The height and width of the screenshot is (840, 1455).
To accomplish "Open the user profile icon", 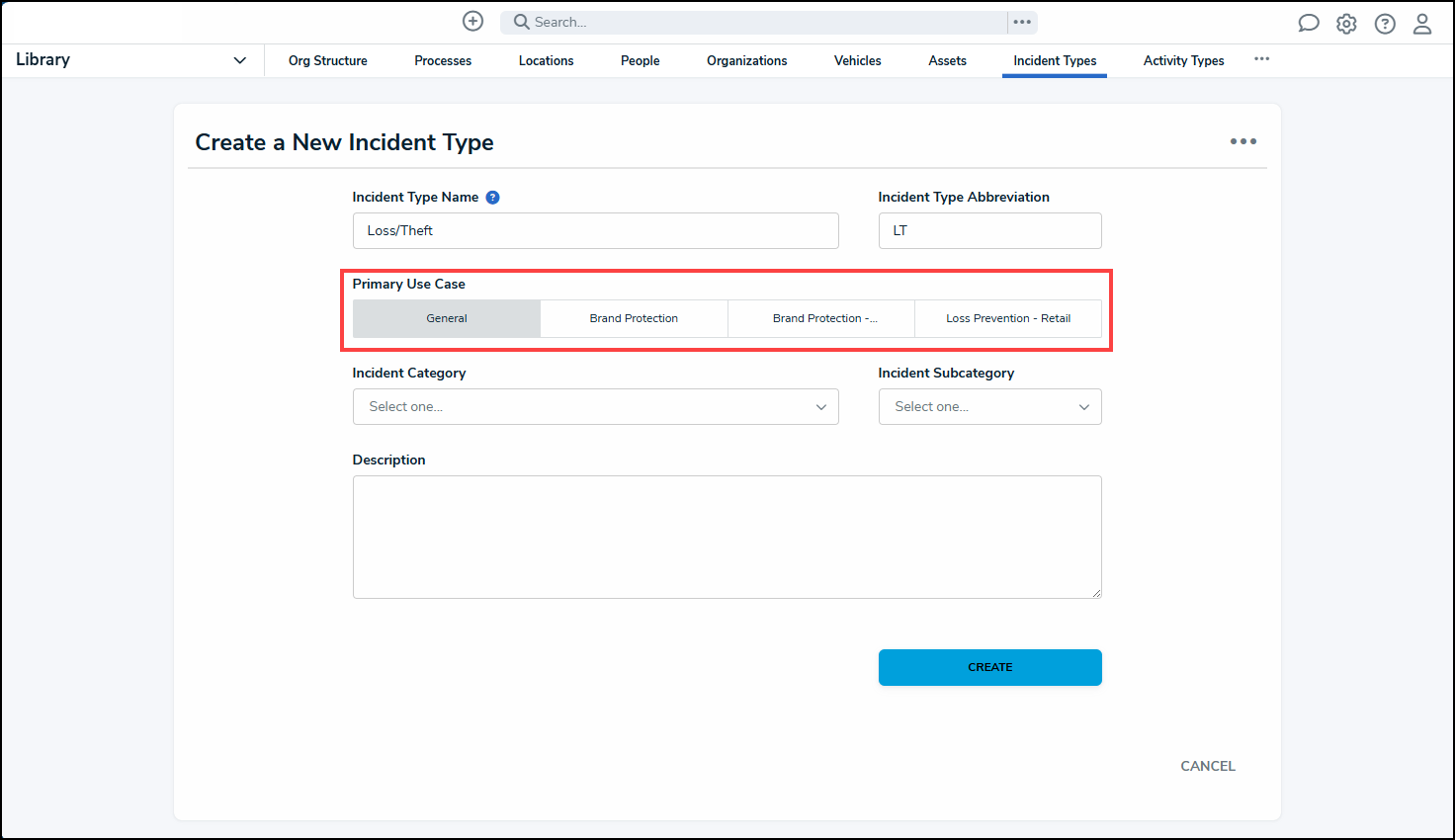I will (1422, 24).
